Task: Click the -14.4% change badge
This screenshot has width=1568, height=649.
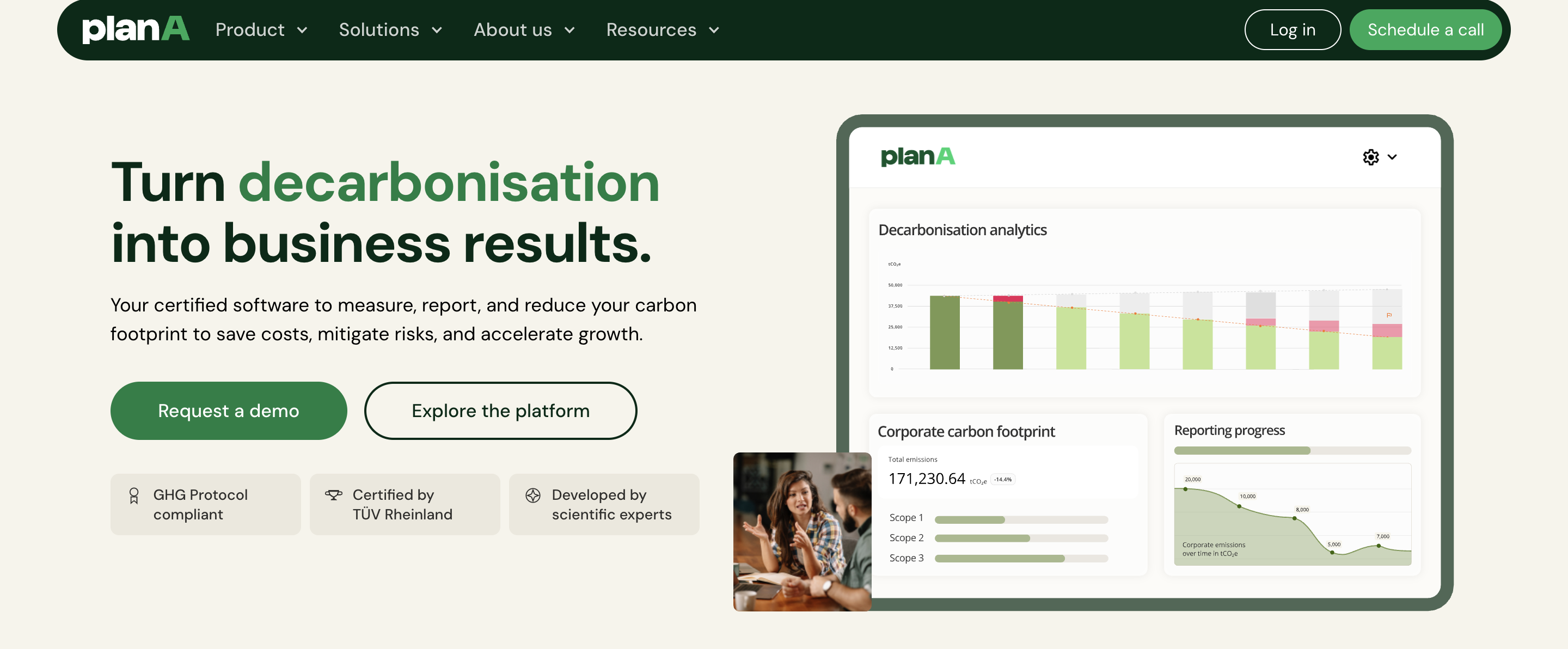Action: point(1002,480)
